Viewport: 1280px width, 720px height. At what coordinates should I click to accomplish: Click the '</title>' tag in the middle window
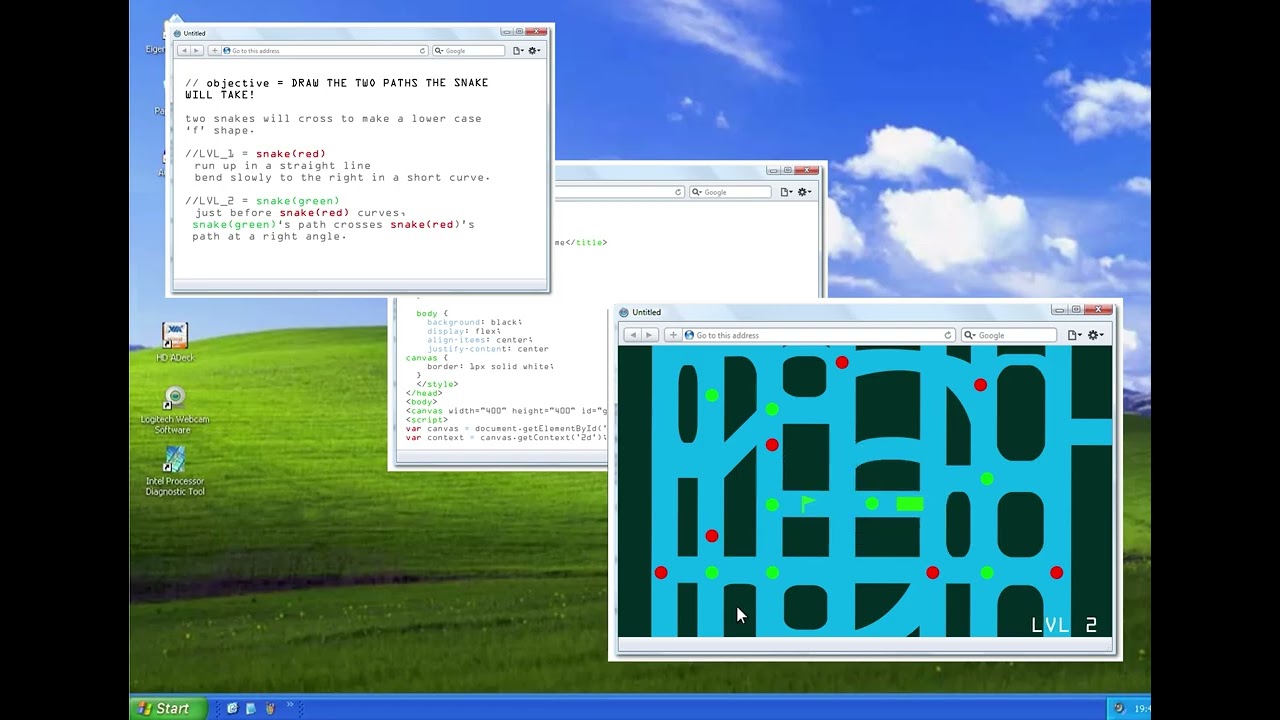pyautogui.click(x=586, y=242)
